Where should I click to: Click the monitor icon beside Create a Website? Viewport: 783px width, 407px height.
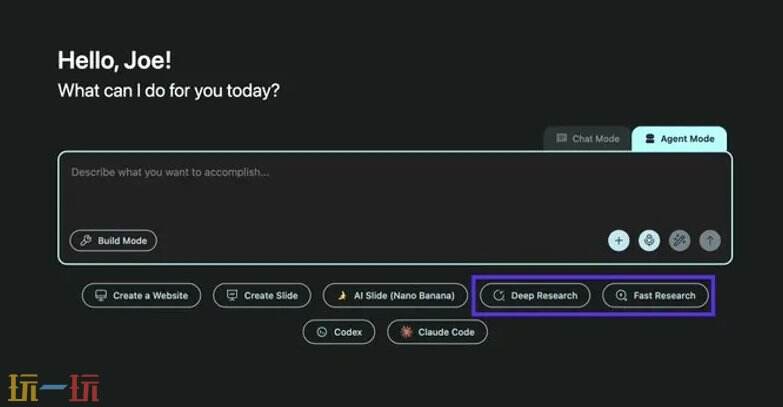[100, 296]
